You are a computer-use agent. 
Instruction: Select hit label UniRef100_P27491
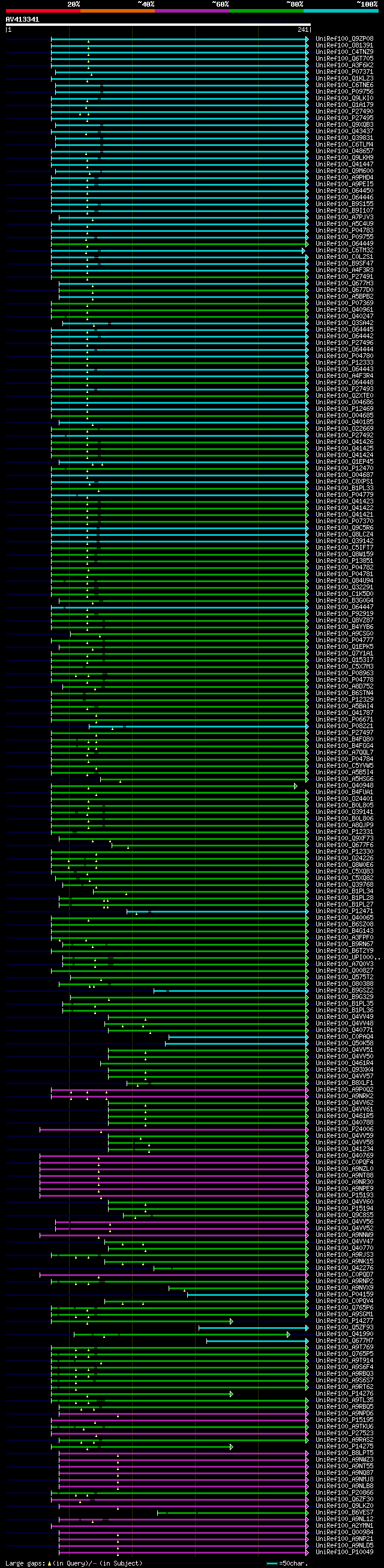point(344,277)
